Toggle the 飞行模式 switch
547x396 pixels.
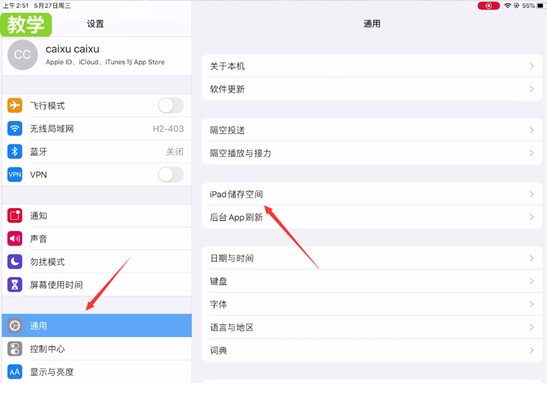[171, 105]
